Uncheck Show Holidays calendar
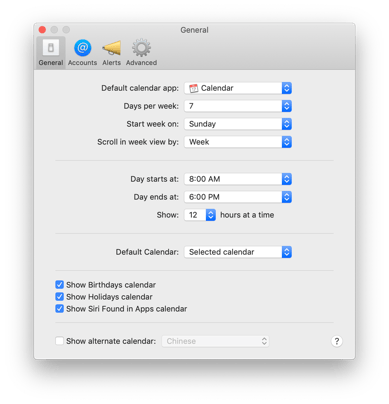Screen dimensions: 389x404 (x=59, y=297)
